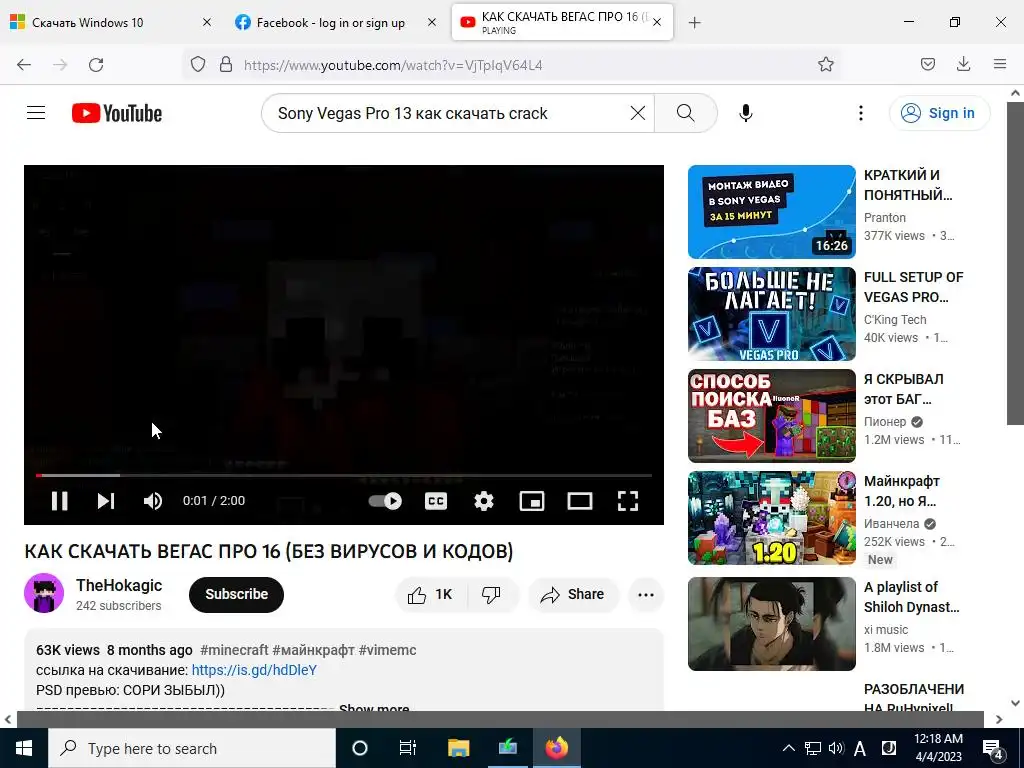Skip to the next video
Screen dimensions: 1024x768
[106, 501]
